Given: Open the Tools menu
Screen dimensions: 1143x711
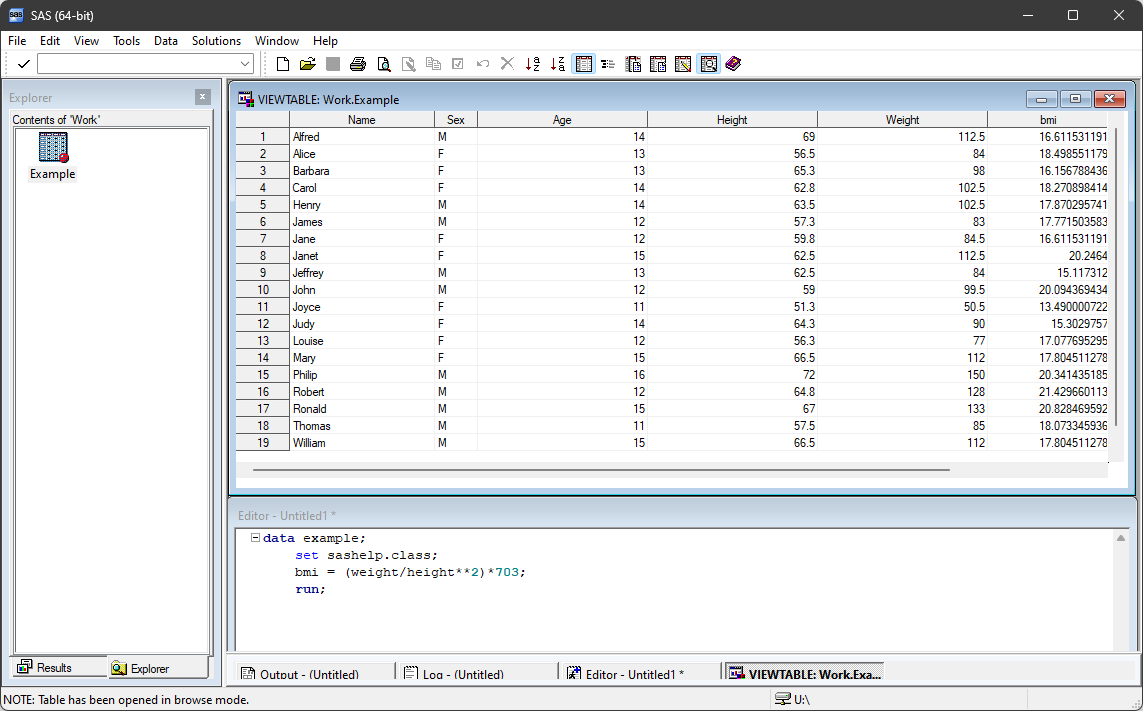Looking at the screenshot, I should pyautogui.click(x=126, y=41).
